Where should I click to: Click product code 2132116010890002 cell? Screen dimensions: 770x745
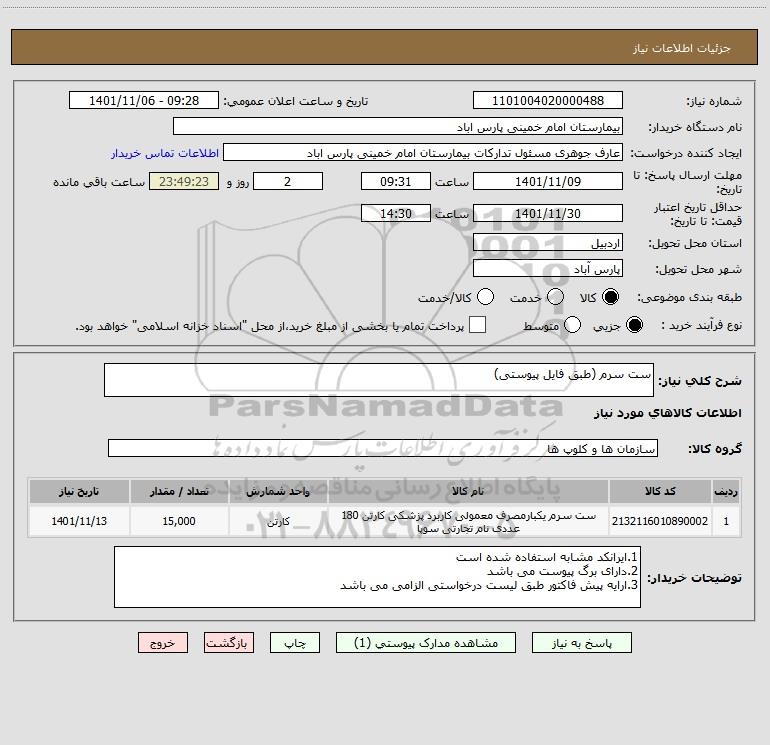(660, 521)
